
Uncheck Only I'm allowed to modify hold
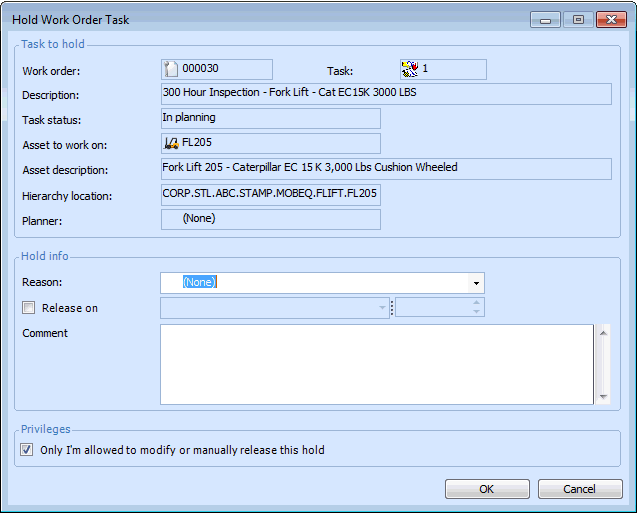[27, 450]
